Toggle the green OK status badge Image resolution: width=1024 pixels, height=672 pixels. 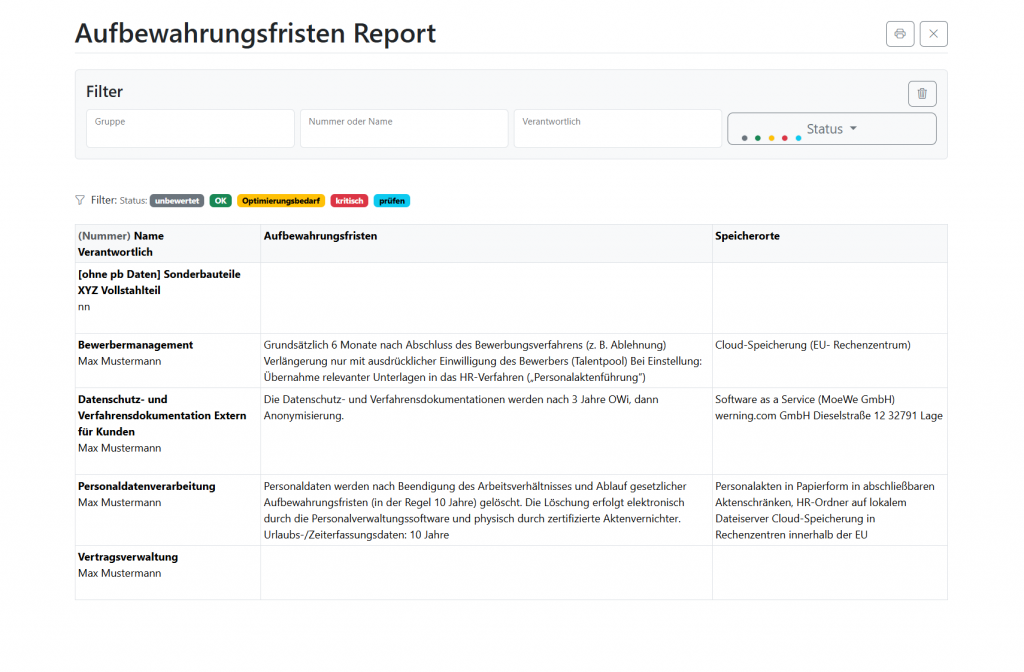tap(220, 201)
